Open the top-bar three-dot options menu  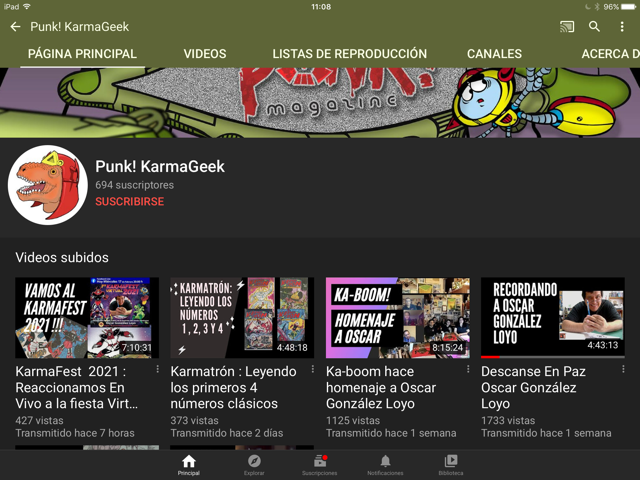point(622,27)
